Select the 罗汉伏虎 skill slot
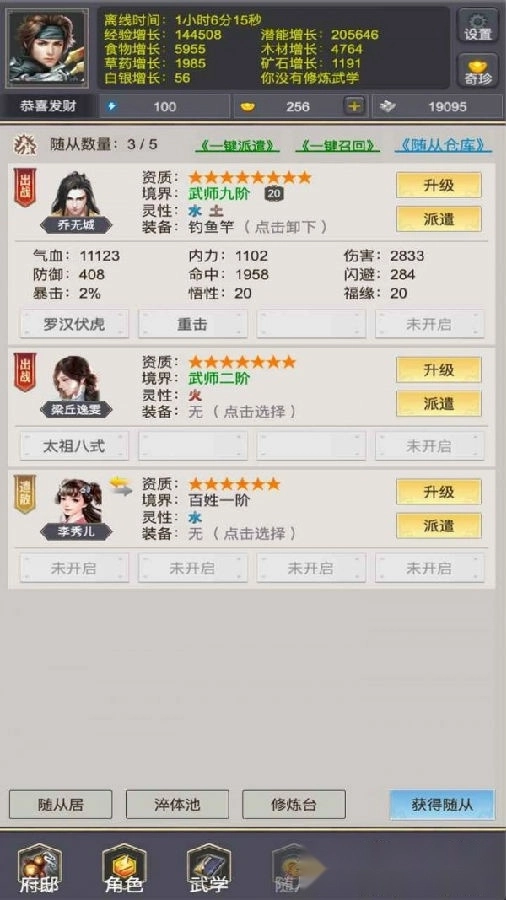This screenshot has height=900, width=506. tap(75, 324)
